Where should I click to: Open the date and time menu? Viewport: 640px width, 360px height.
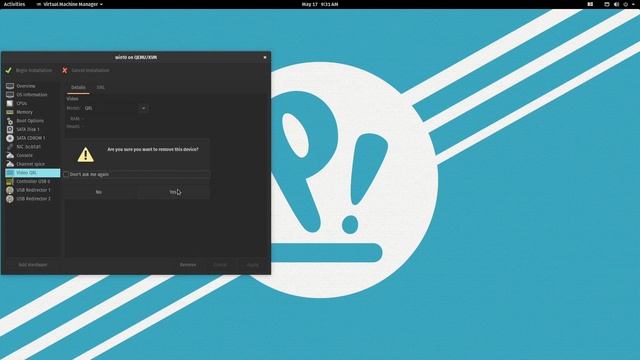tap(320, 4)
